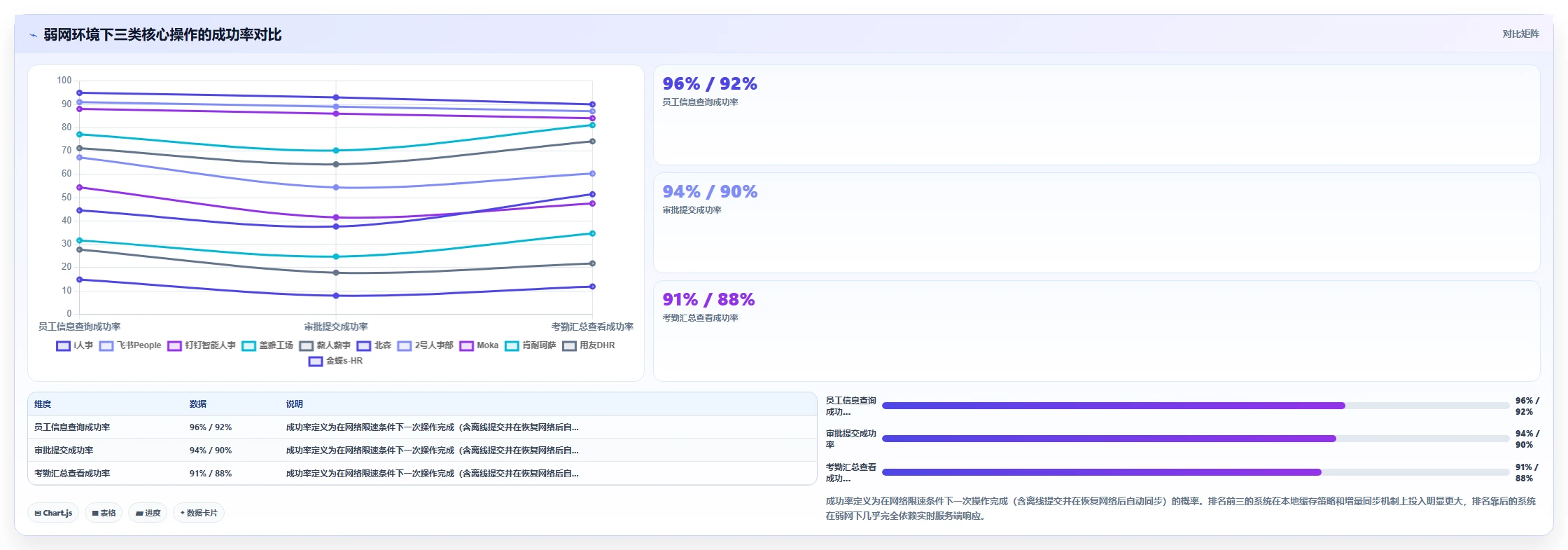Click the 表格 tag chip
Image resolution: width=1568 pixels, height=550 pixels.
104,513
